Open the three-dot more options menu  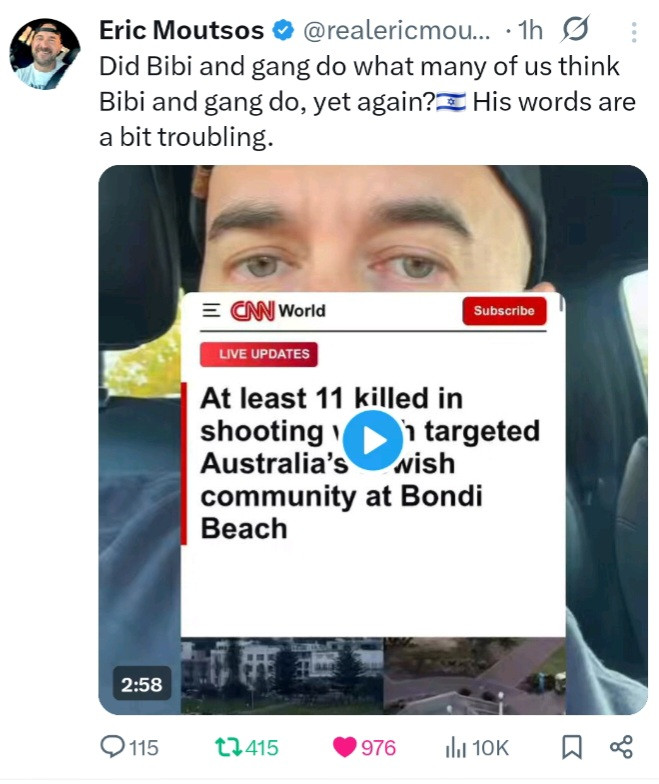click(634, 32)
